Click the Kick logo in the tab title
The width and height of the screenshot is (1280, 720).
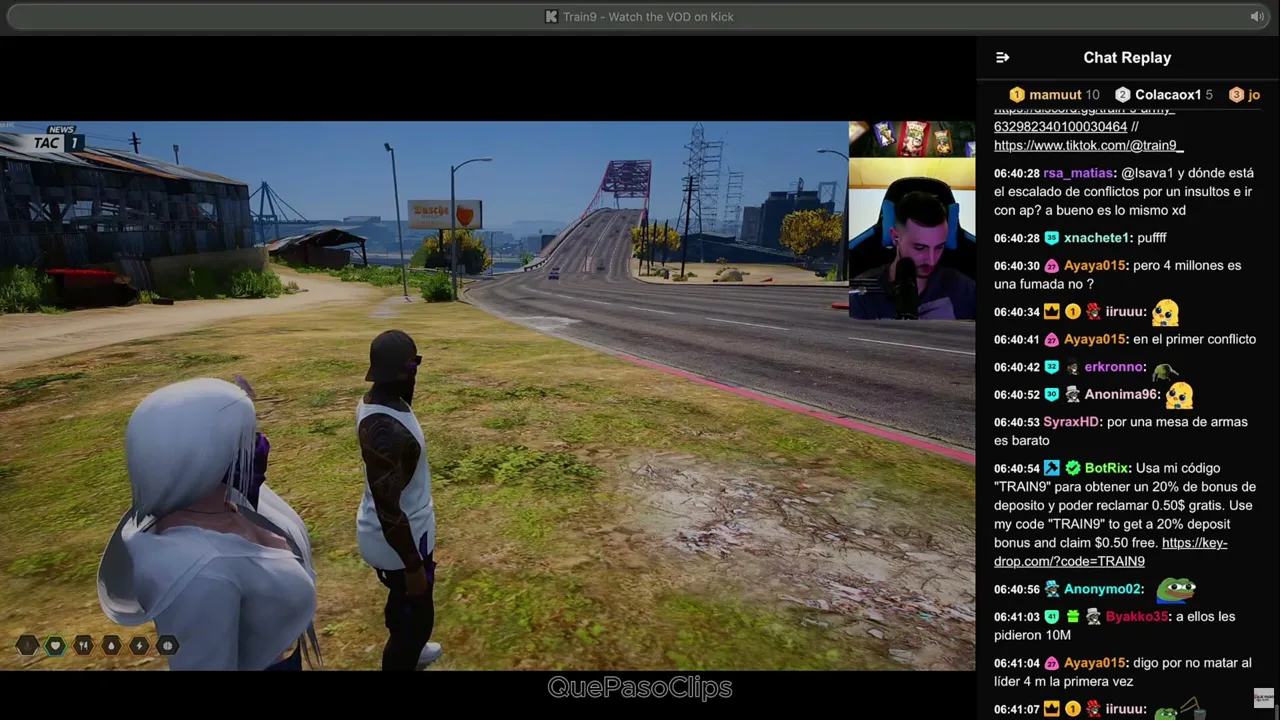[551, 16]
